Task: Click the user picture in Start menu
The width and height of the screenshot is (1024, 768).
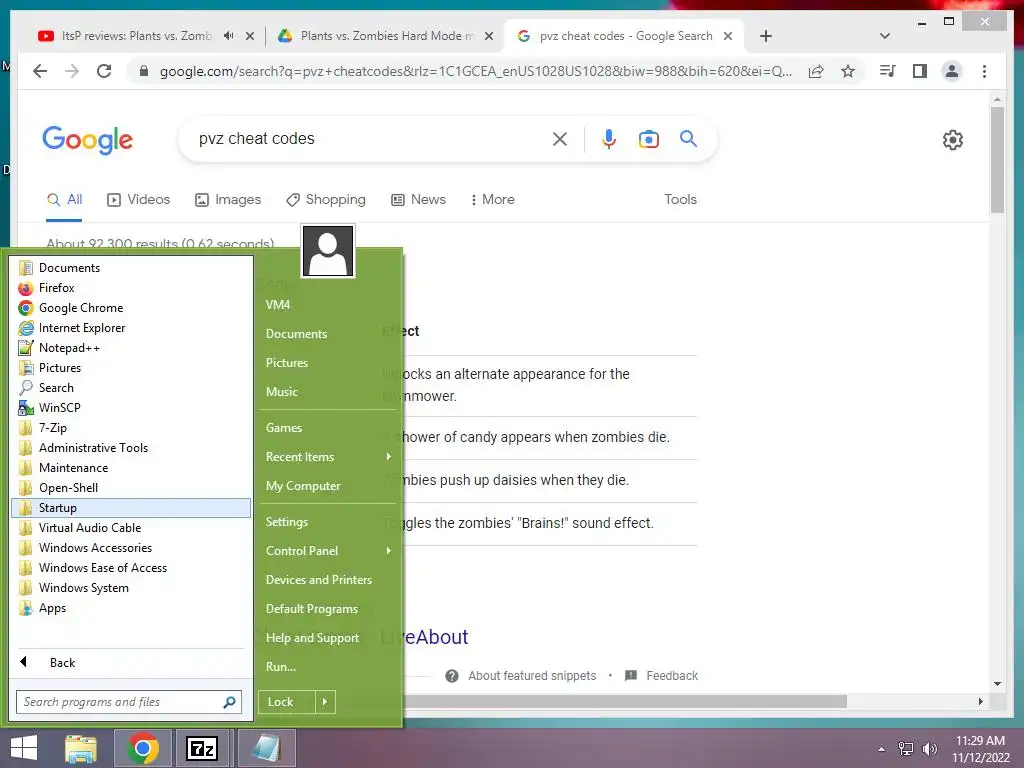Action: click(328, 251)
